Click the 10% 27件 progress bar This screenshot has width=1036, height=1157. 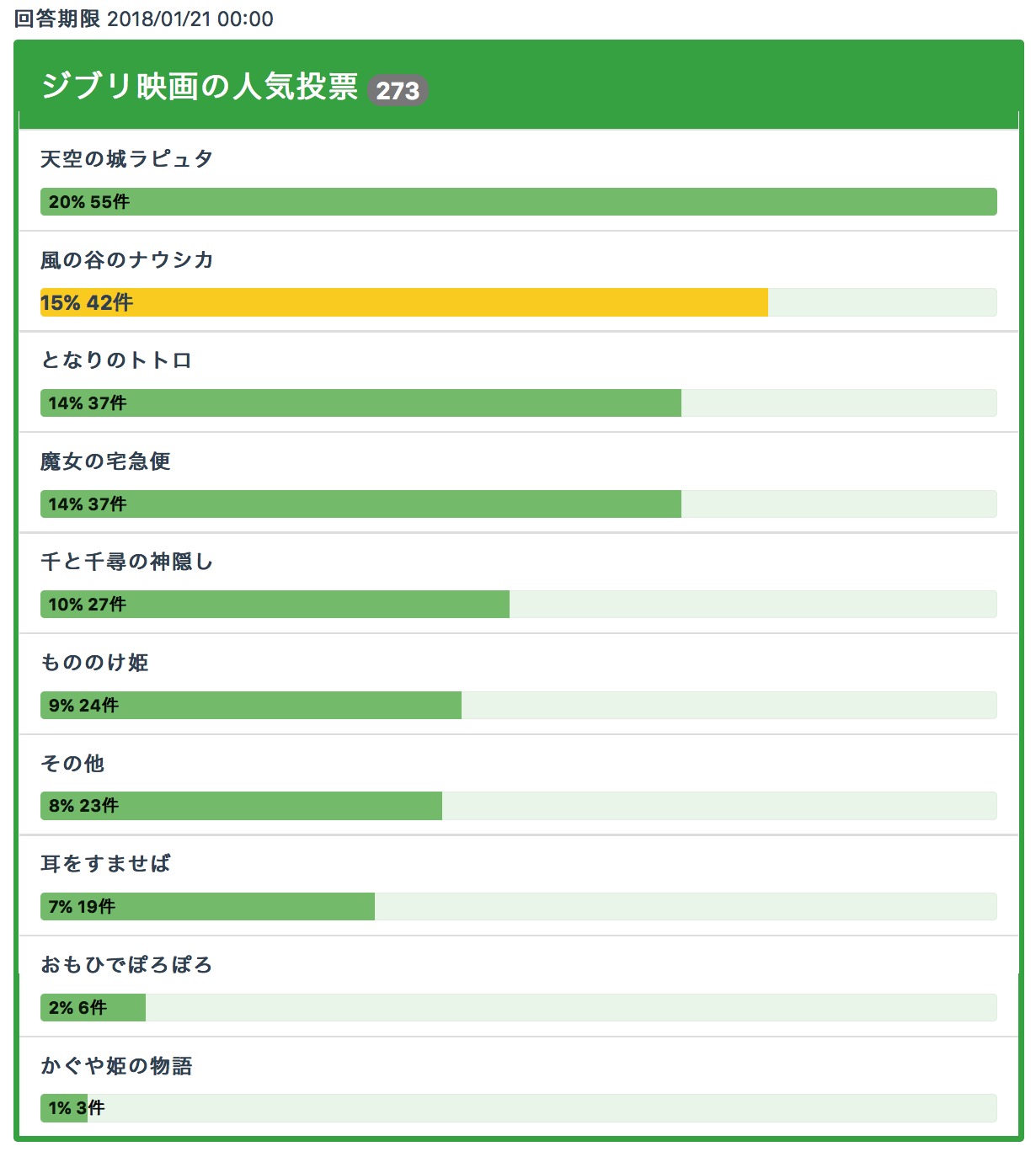coord(275,605)
